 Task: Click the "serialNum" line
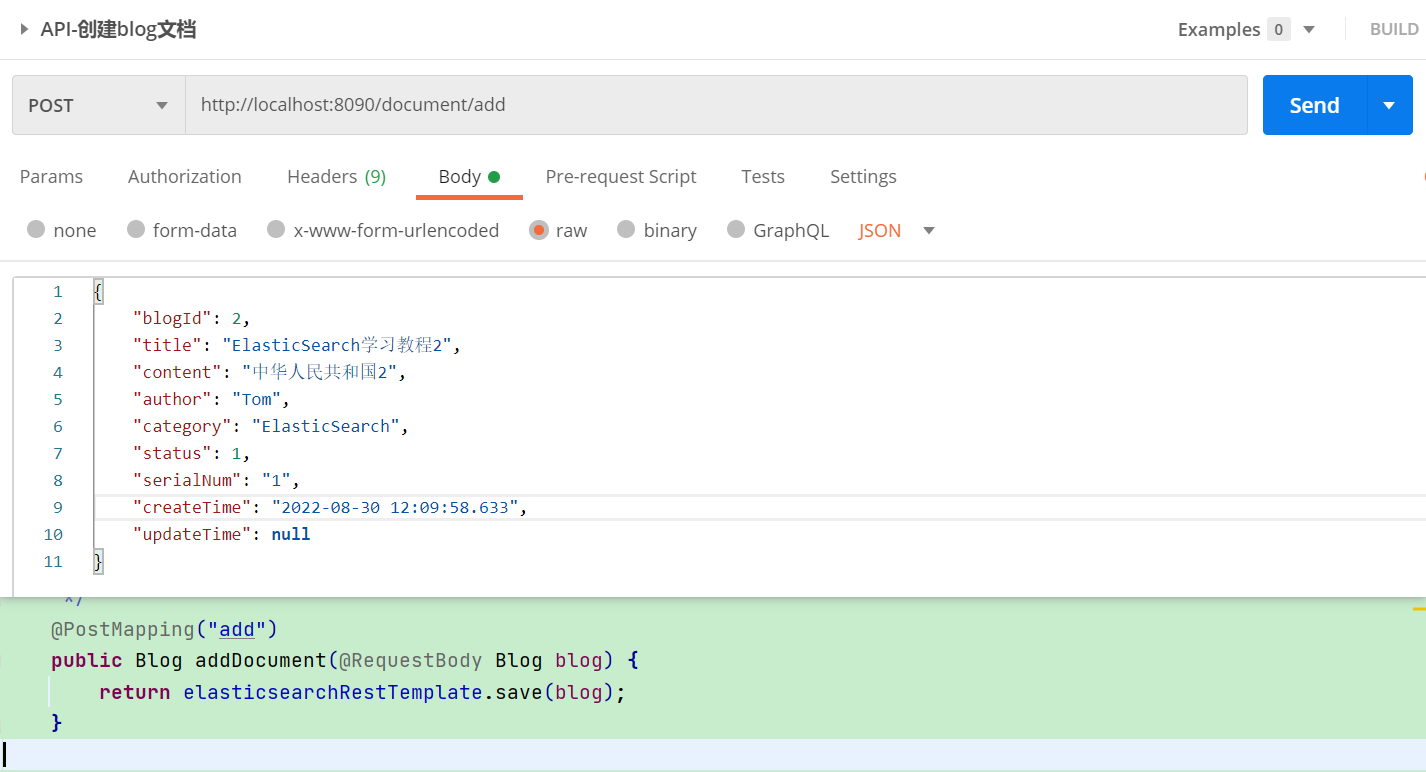tap(216, 480)
